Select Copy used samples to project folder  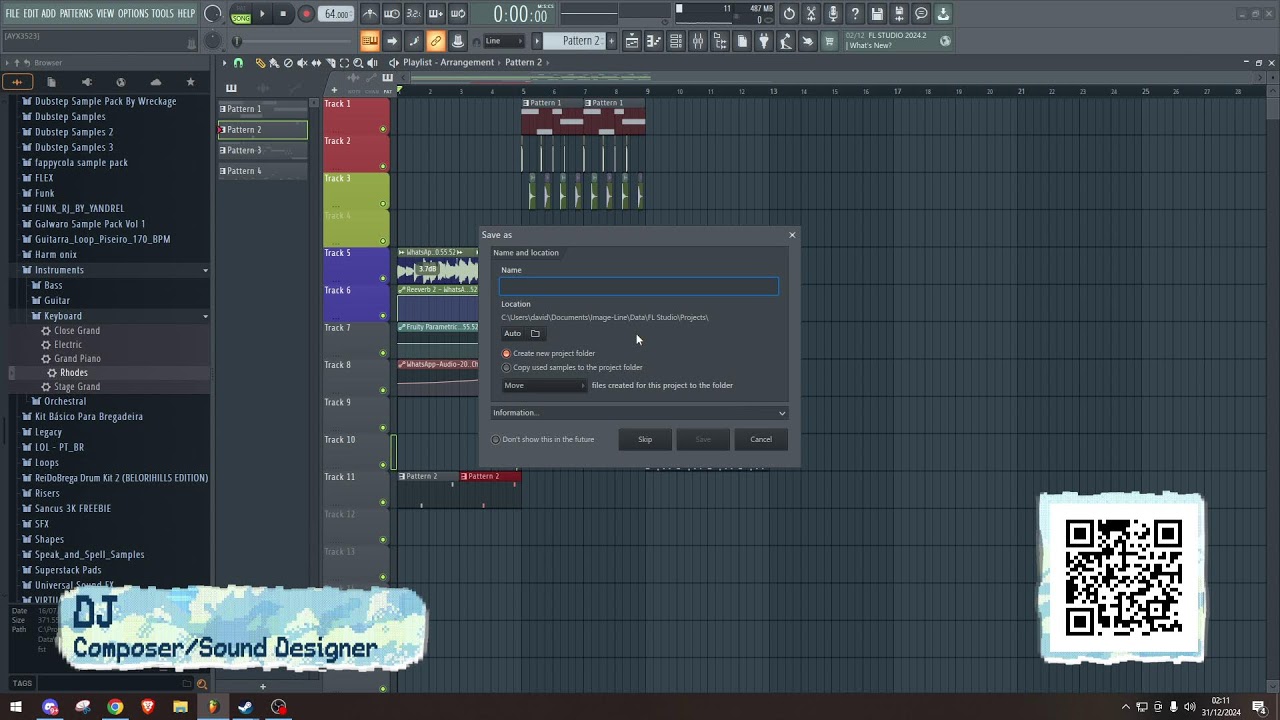572,367
